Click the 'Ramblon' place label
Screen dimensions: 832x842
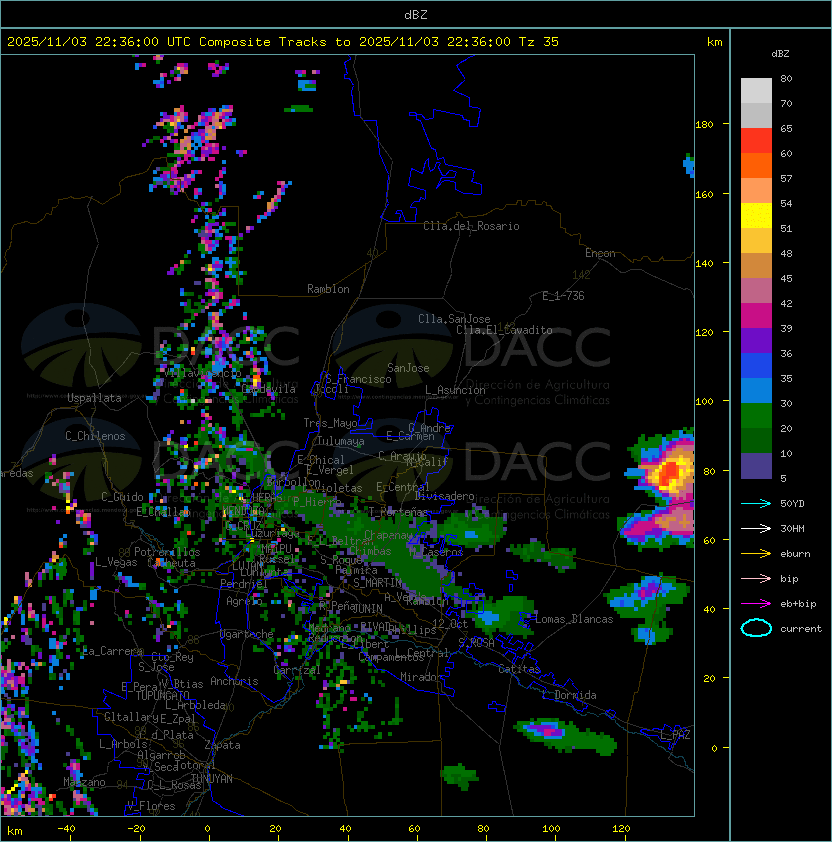[x=328, y=289]
